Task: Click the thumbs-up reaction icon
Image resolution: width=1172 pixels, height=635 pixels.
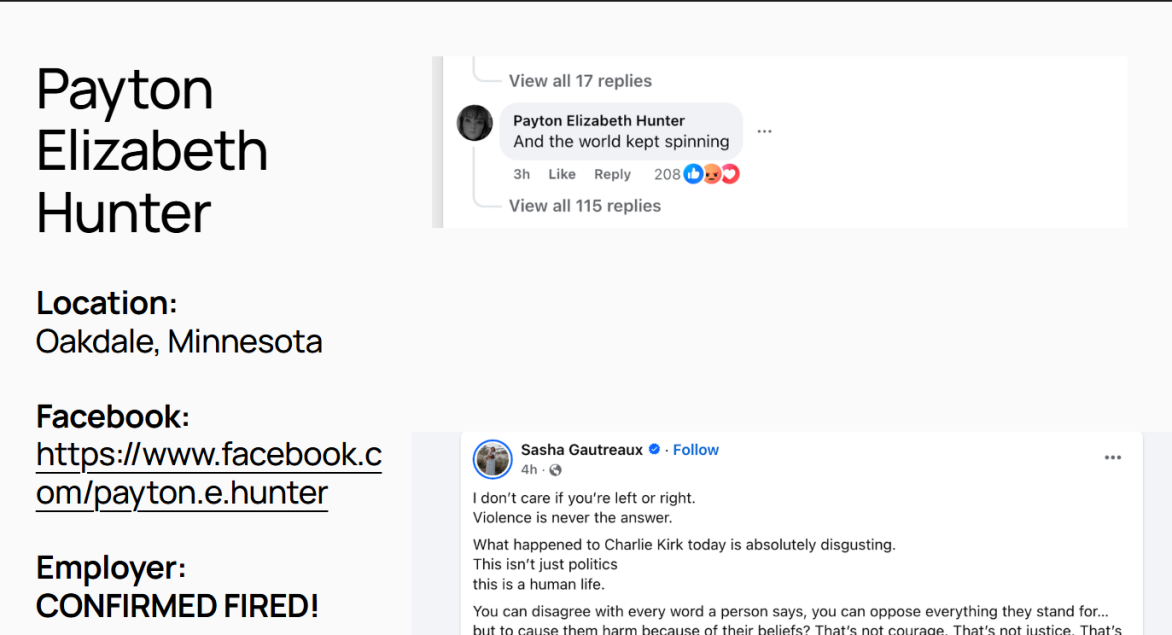Action: tap(694, 174)
